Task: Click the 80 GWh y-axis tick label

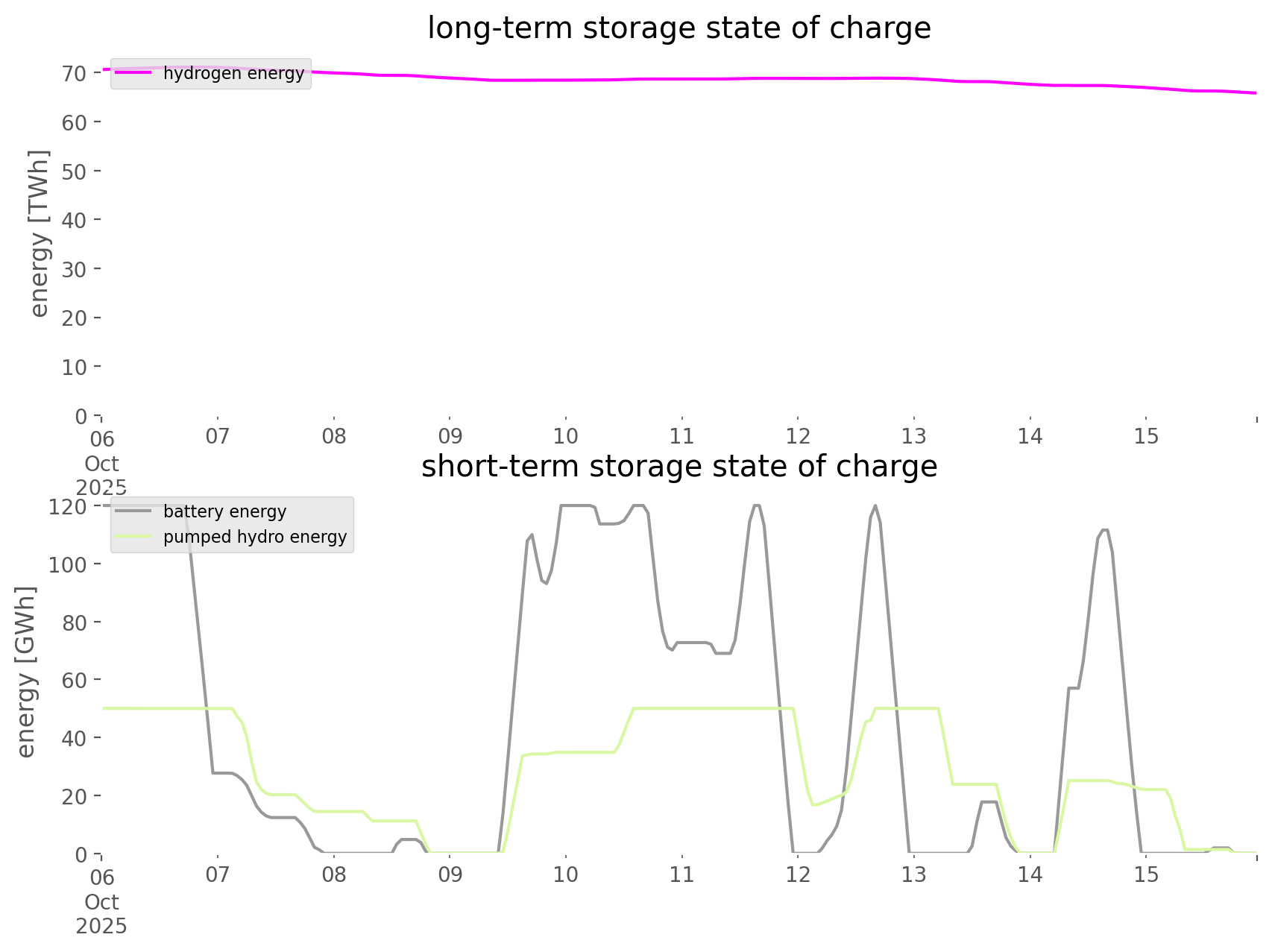Action: (x=75, y=622)
